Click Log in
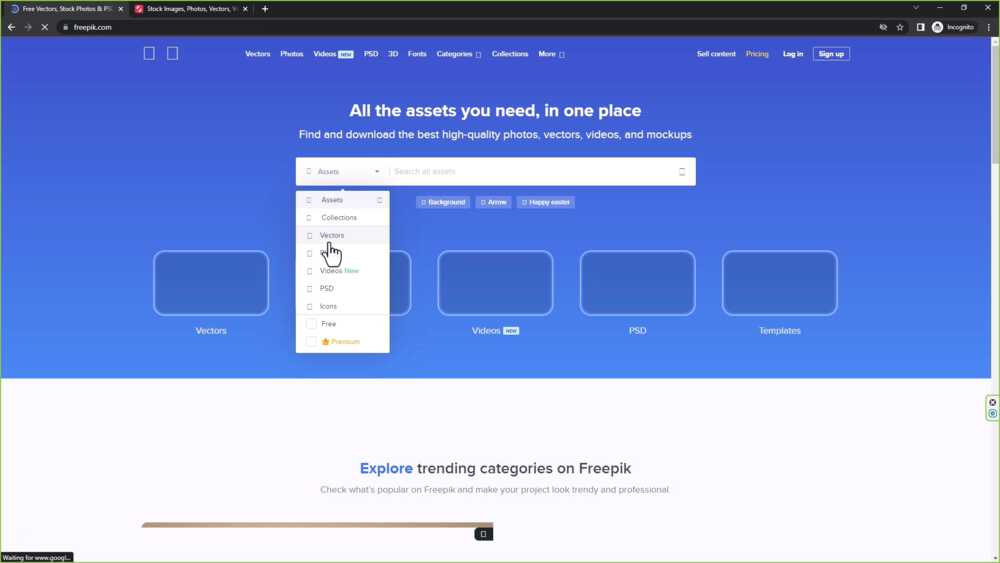1000x563 pixels. coord(793,54)
